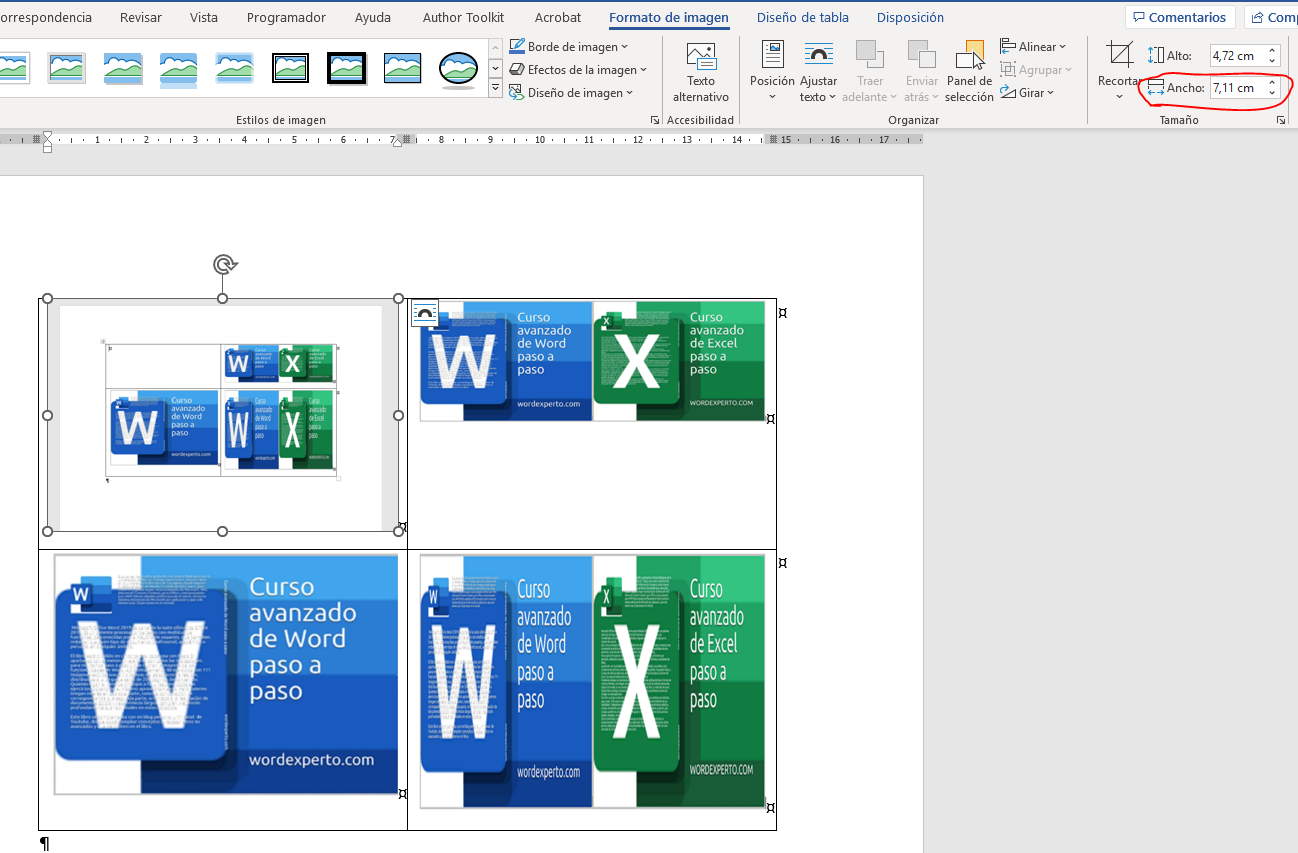Open the Girar rotation dropdown
Viewport: 1298px width, 853px height.
coord(1033,93)
